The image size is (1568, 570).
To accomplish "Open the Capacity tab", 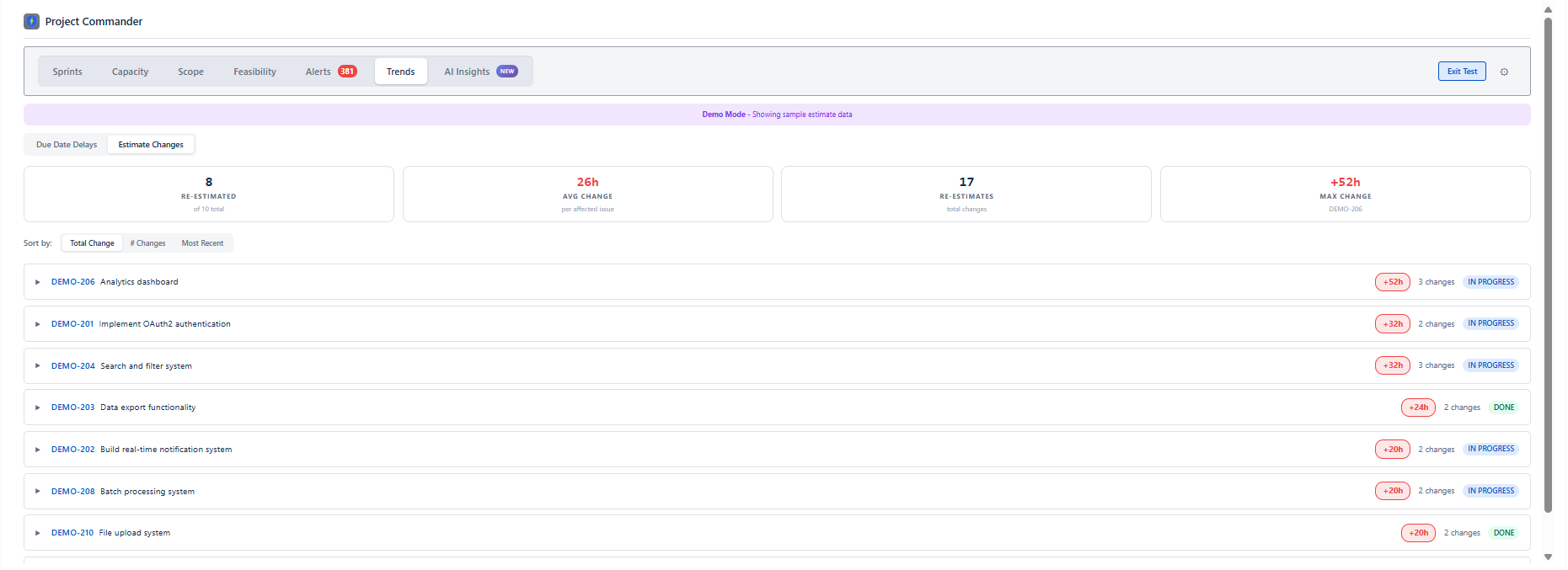I will pyautogui.click(x=130, y=72).
